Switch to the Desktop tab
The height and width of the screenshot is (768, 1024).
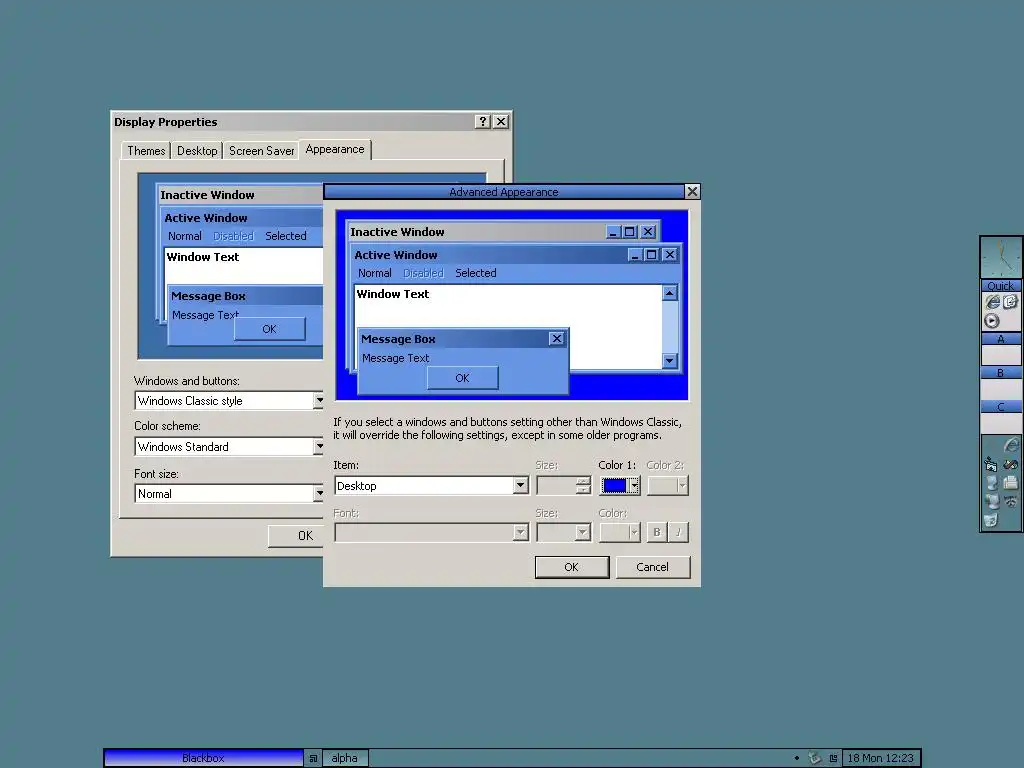click(x=197, y=151)
